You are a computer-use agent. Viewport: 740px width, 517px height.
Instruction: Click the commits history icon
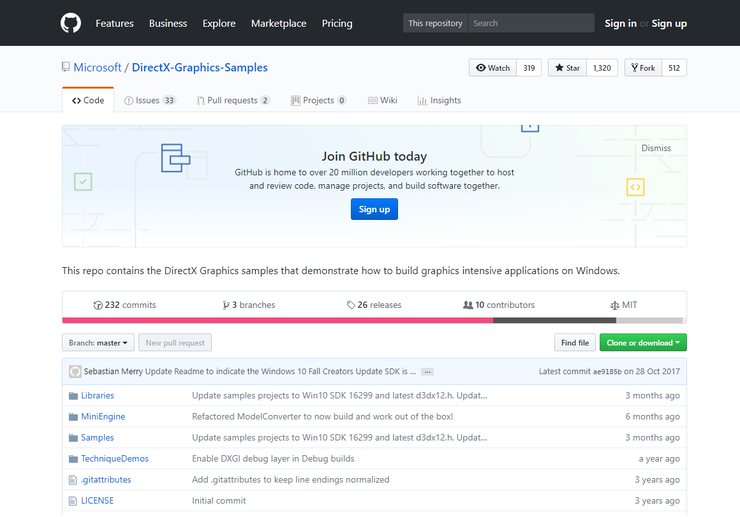coord(98,305)
